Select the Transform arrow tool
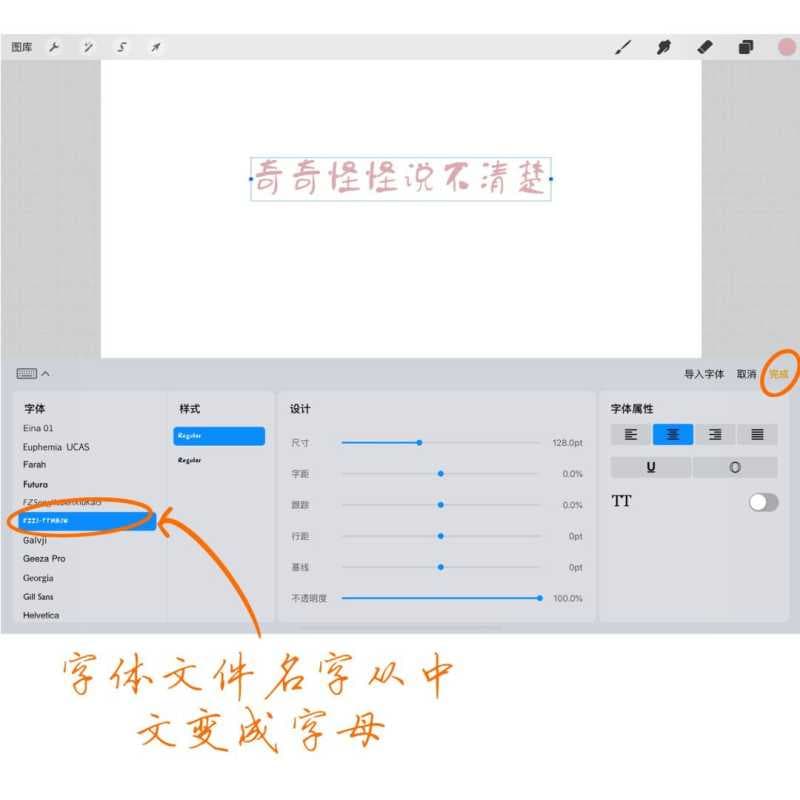 point(154,46)
